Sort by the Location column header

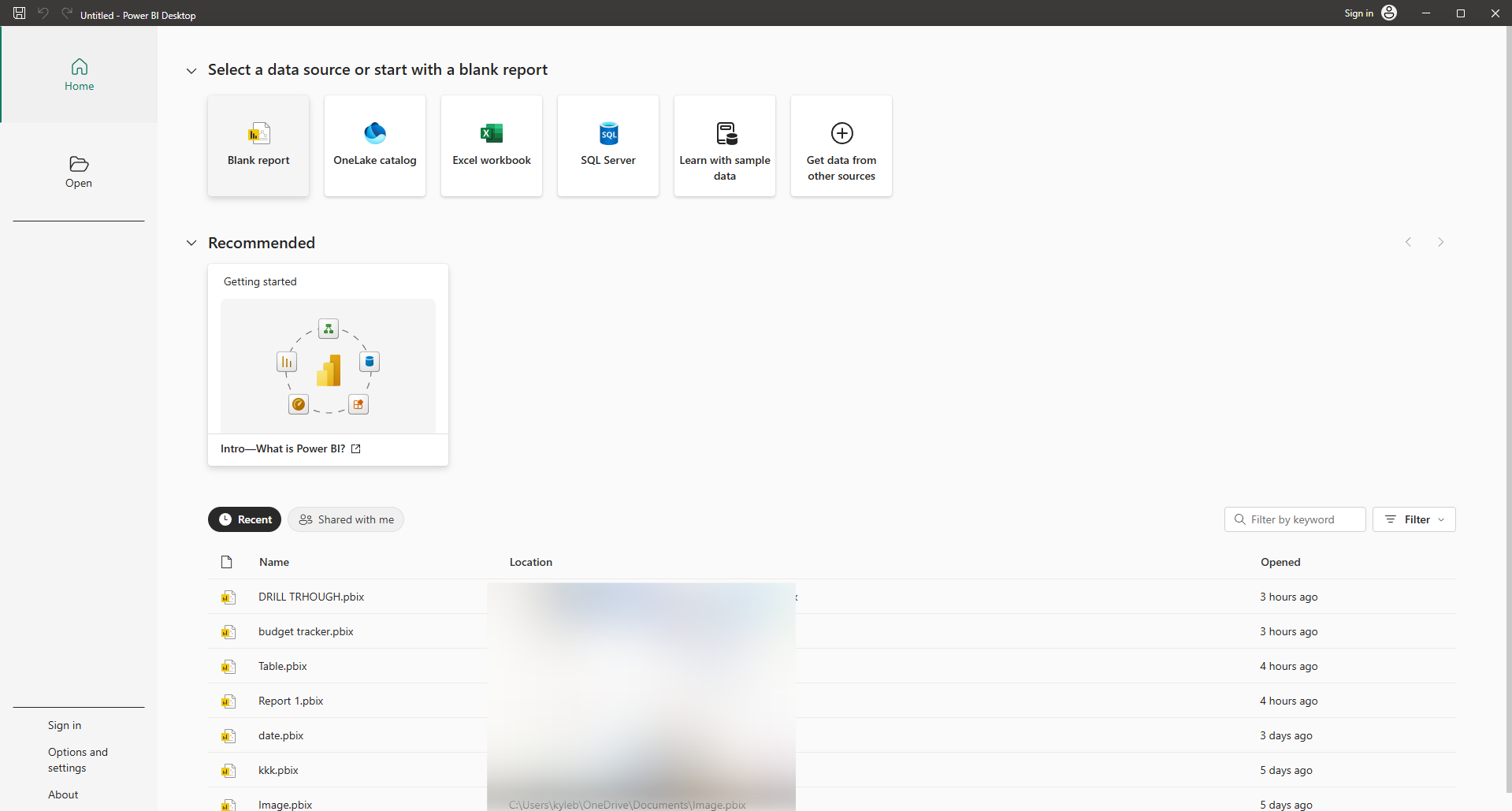531,562
